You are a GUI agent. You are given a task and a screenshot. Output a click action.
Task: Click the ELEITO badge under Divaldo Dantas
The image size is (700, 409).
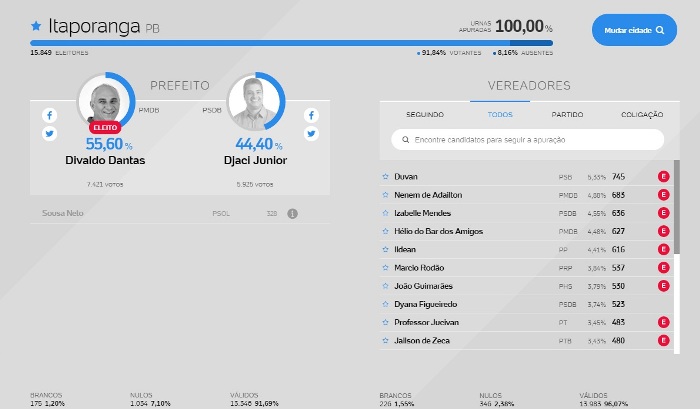coord(105,127)
